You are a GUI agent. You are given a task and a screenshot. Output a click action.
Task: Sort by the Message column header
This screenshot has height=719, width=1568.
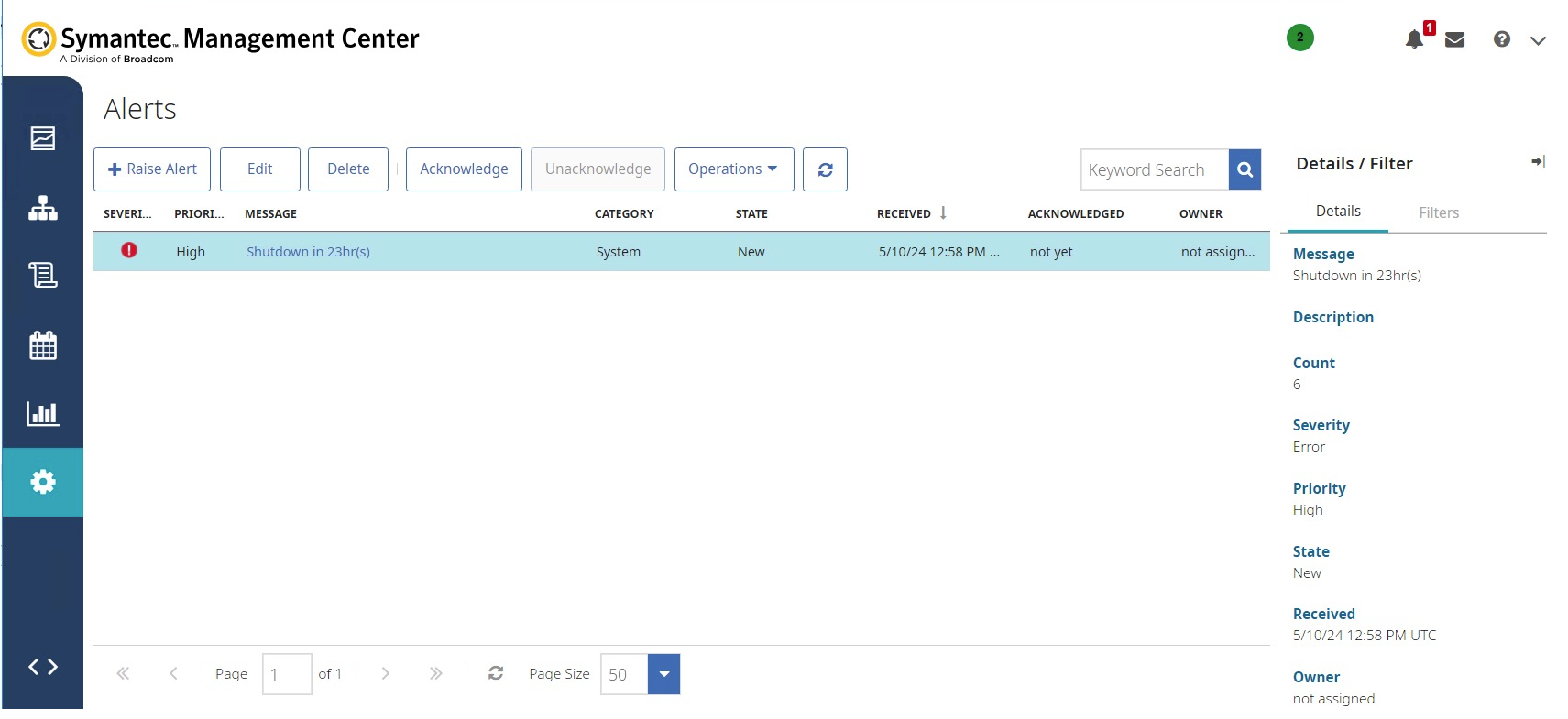270,214
